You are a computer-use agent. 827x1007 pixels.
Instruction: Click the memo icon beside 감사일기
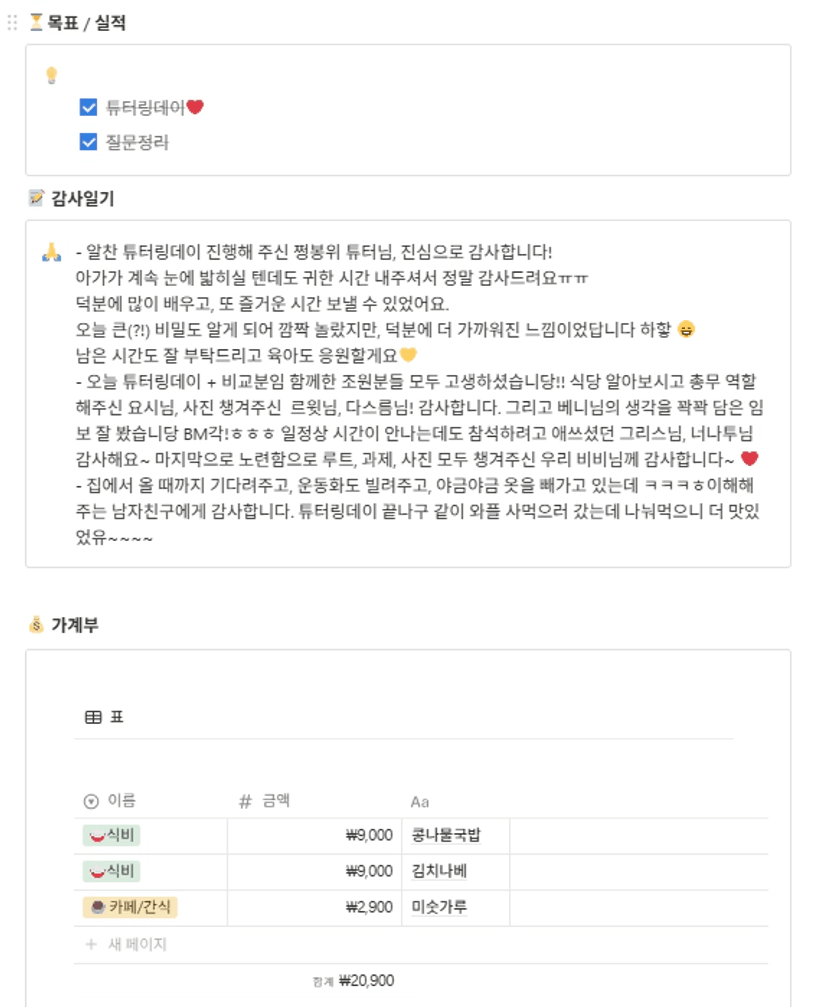(x=36, y=199)
